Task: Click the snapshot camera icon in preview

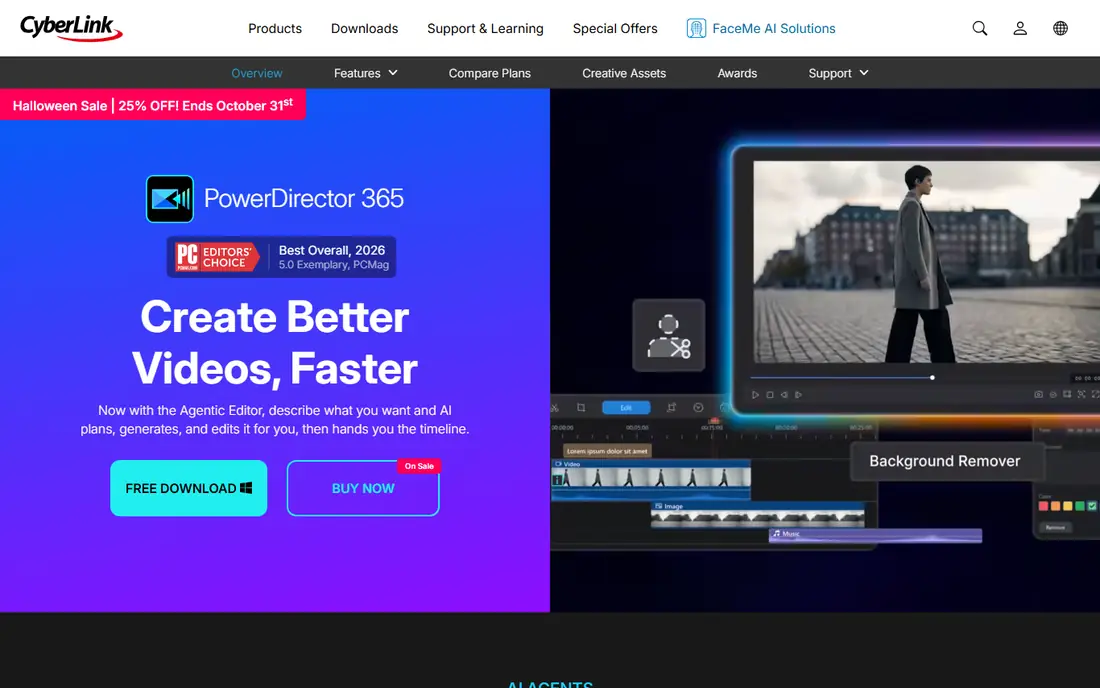Action: (x=1038, y=394)
